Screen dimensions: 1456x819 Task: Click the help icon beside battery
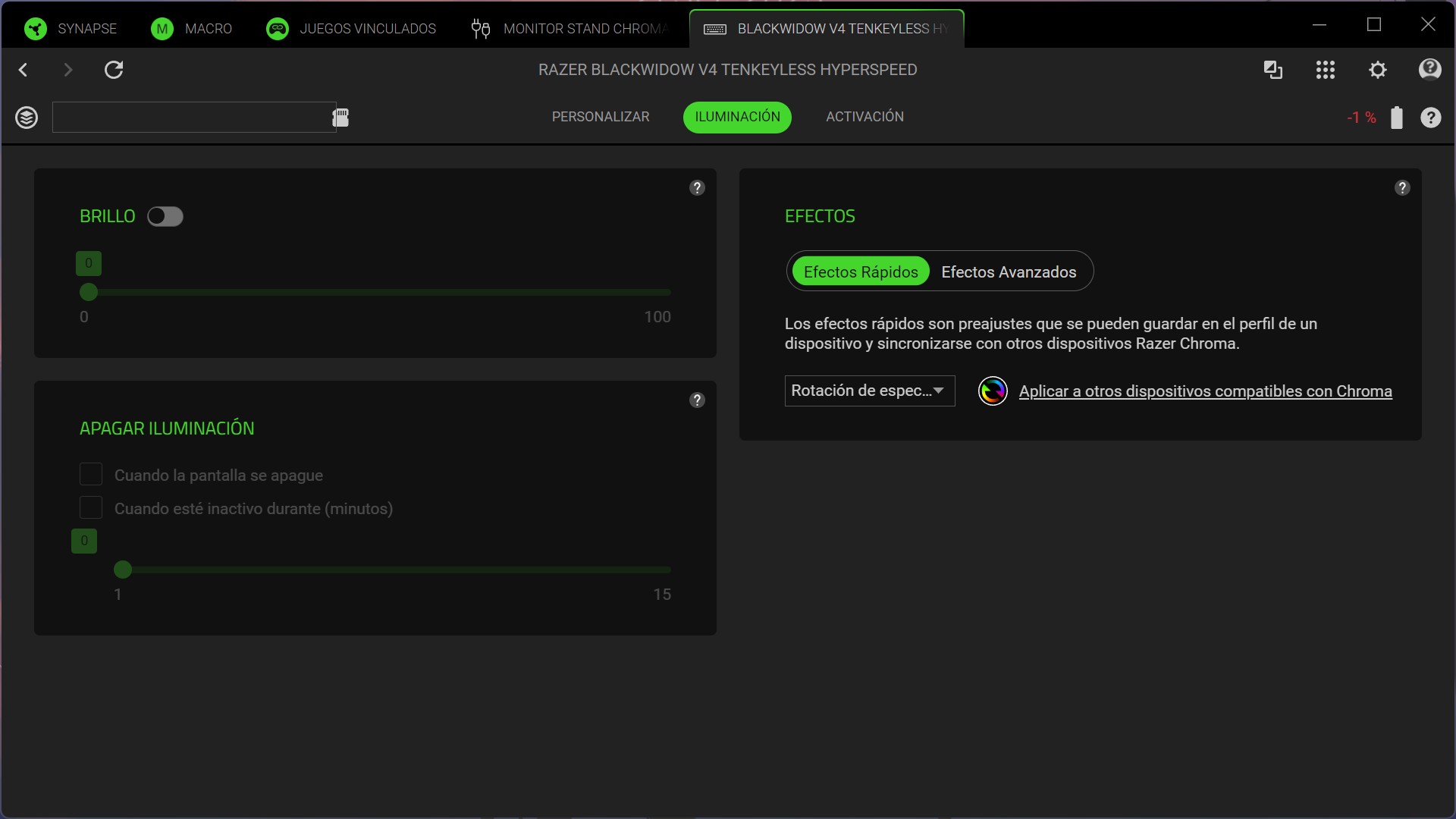click(x=1431, y=118)
